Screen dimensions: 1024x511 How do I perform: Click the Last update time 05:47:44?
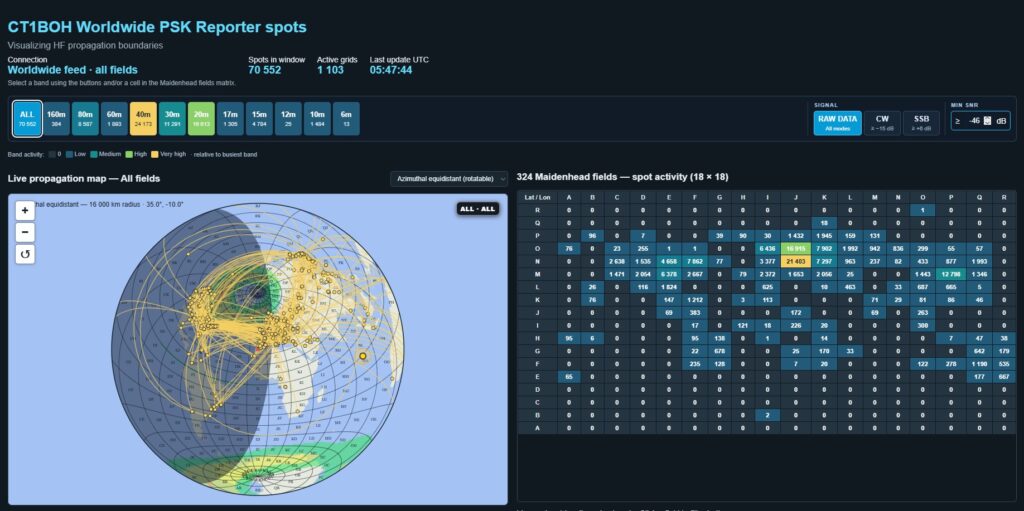pyautogui.click(x=391, y=70)
